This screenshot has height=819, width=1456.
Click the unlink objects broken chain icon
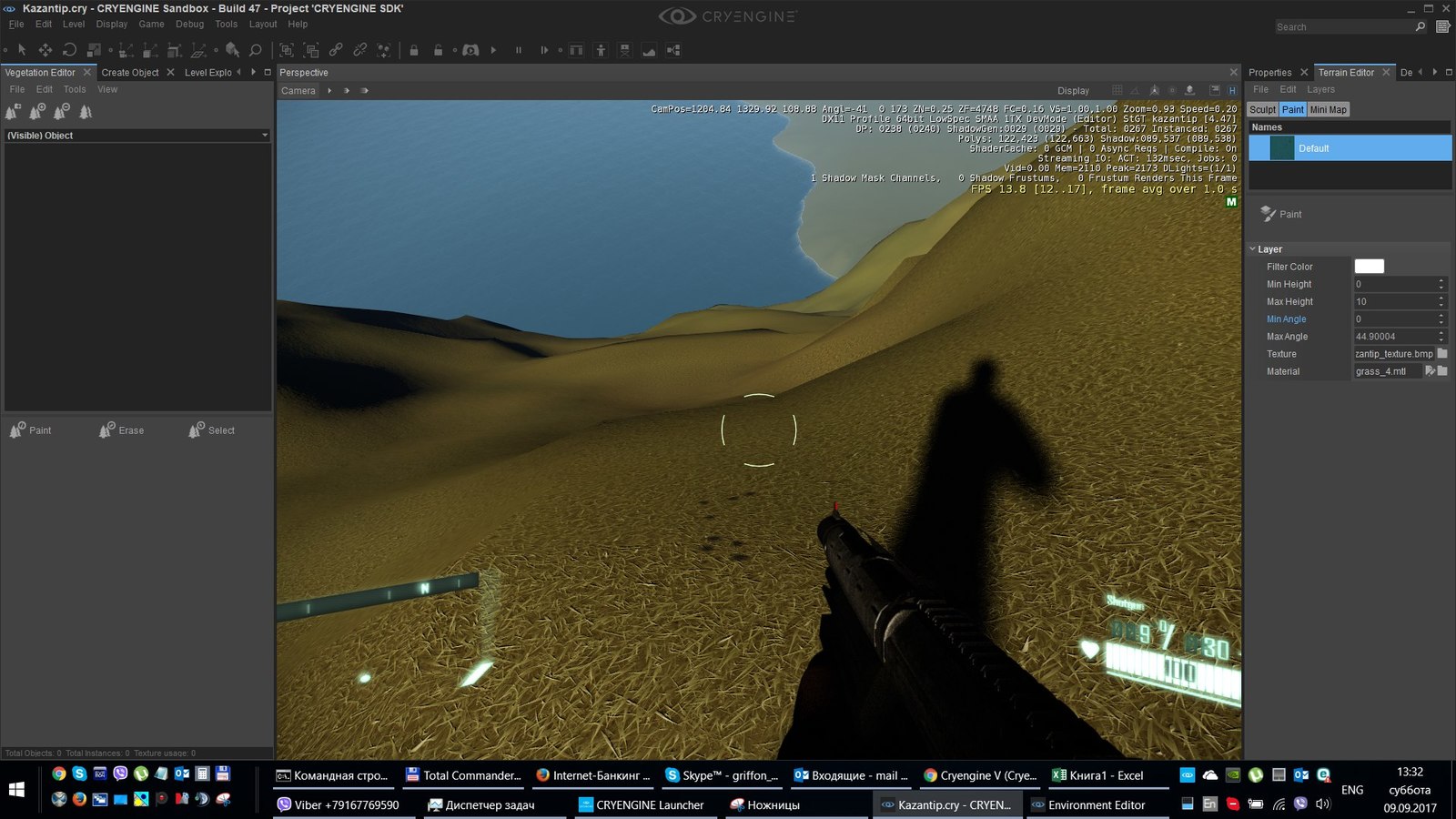point(360,50)
